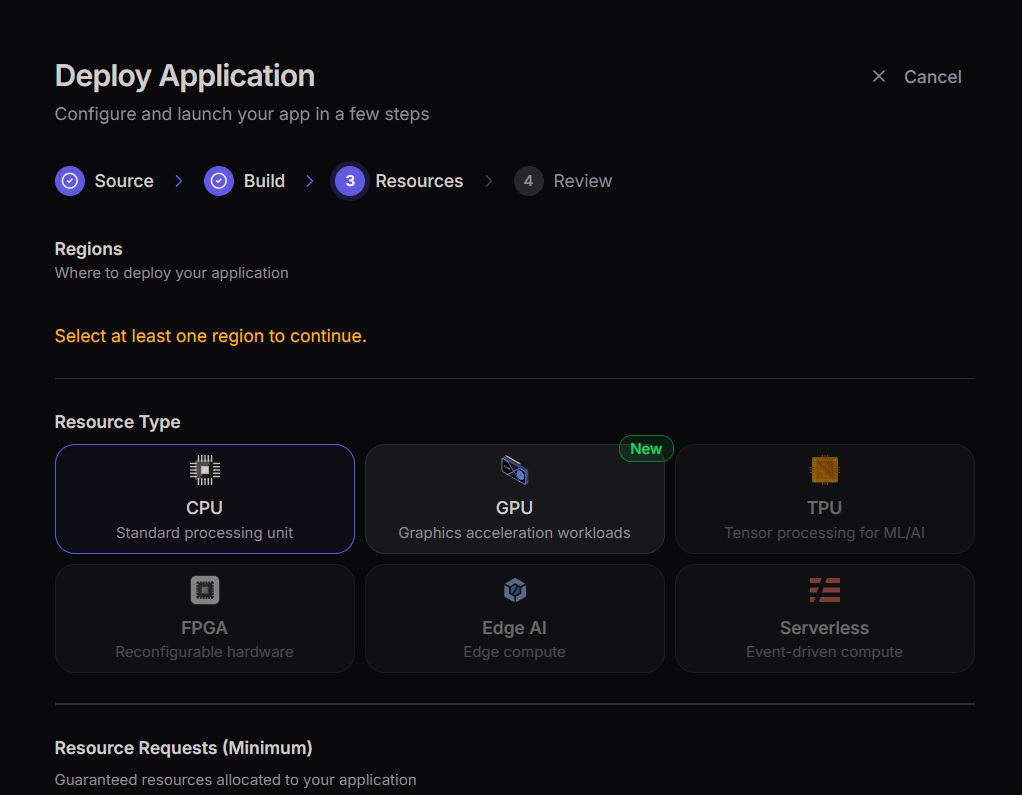This screenshot has height=795, width=1022.
Task: Enable the Edge AI resource card
Action: 514,618
